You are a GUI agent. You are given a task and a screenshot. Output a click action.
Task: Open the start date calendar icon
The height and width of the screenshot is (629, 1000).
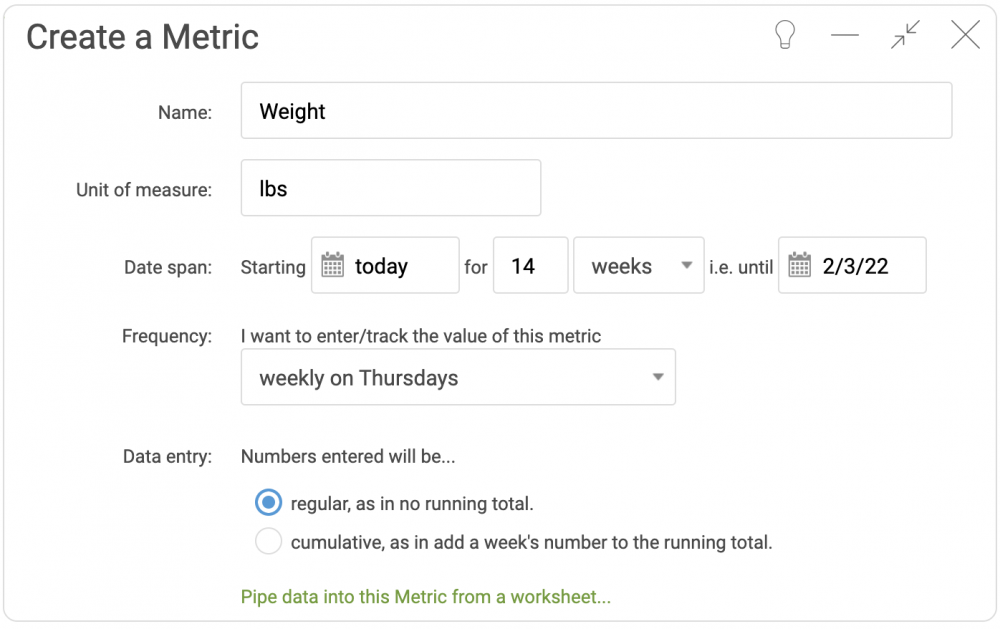332,265
